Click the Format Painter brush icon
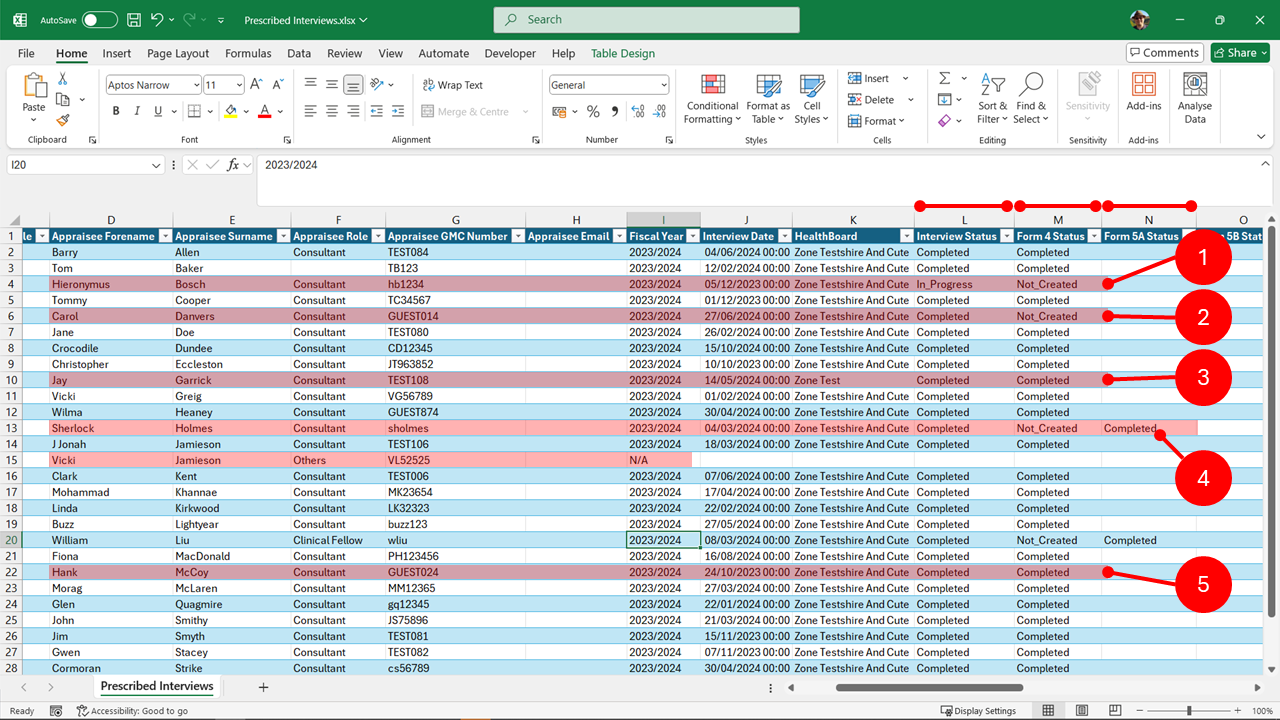The image size is (1280, 720). coord(63,120)
